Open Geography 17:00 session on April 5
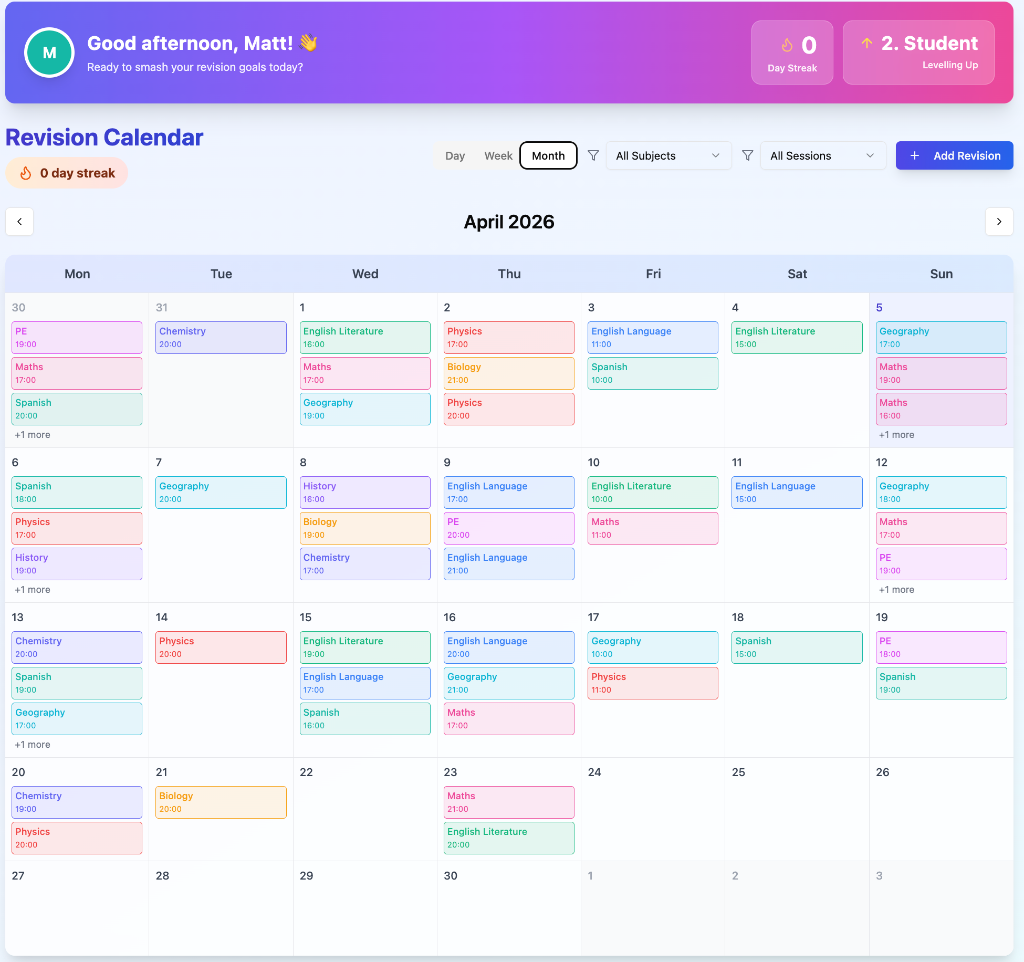The image size is (1024, 962). (x=941, y=338)
